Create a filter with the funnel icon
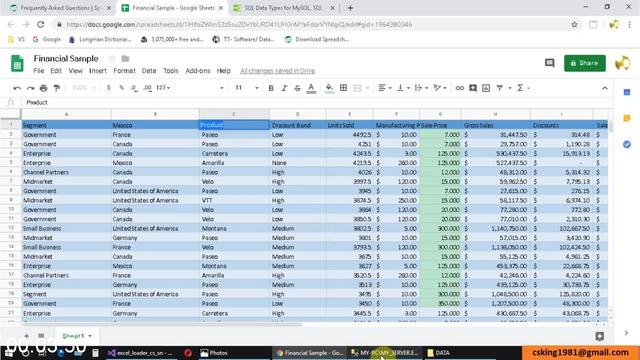 [500, 88]
